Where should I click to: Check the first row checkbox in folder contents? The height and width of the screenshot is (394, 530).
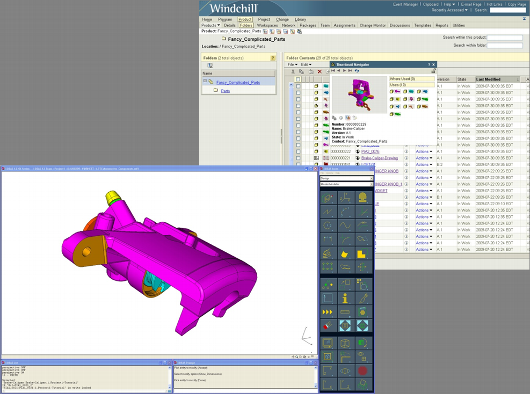(x=298, y=86)
